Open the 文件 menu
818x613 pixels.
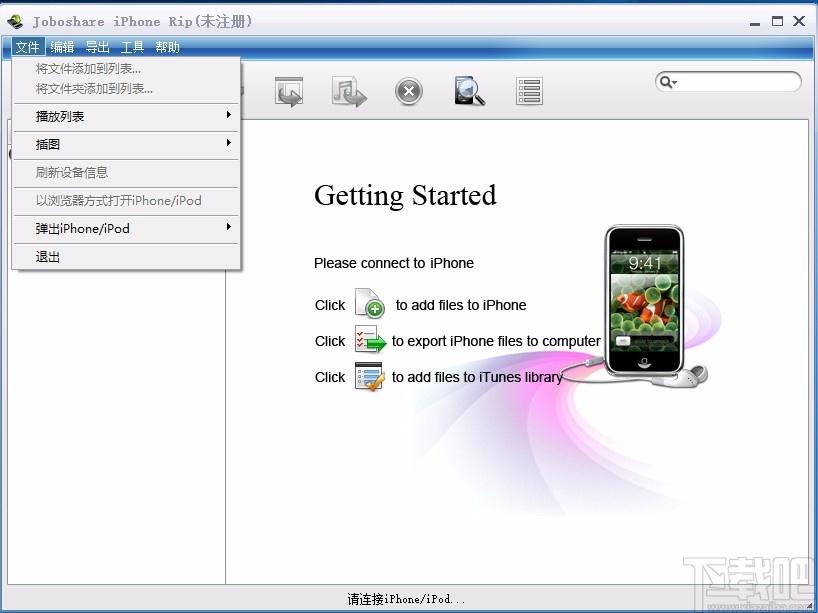28,47
